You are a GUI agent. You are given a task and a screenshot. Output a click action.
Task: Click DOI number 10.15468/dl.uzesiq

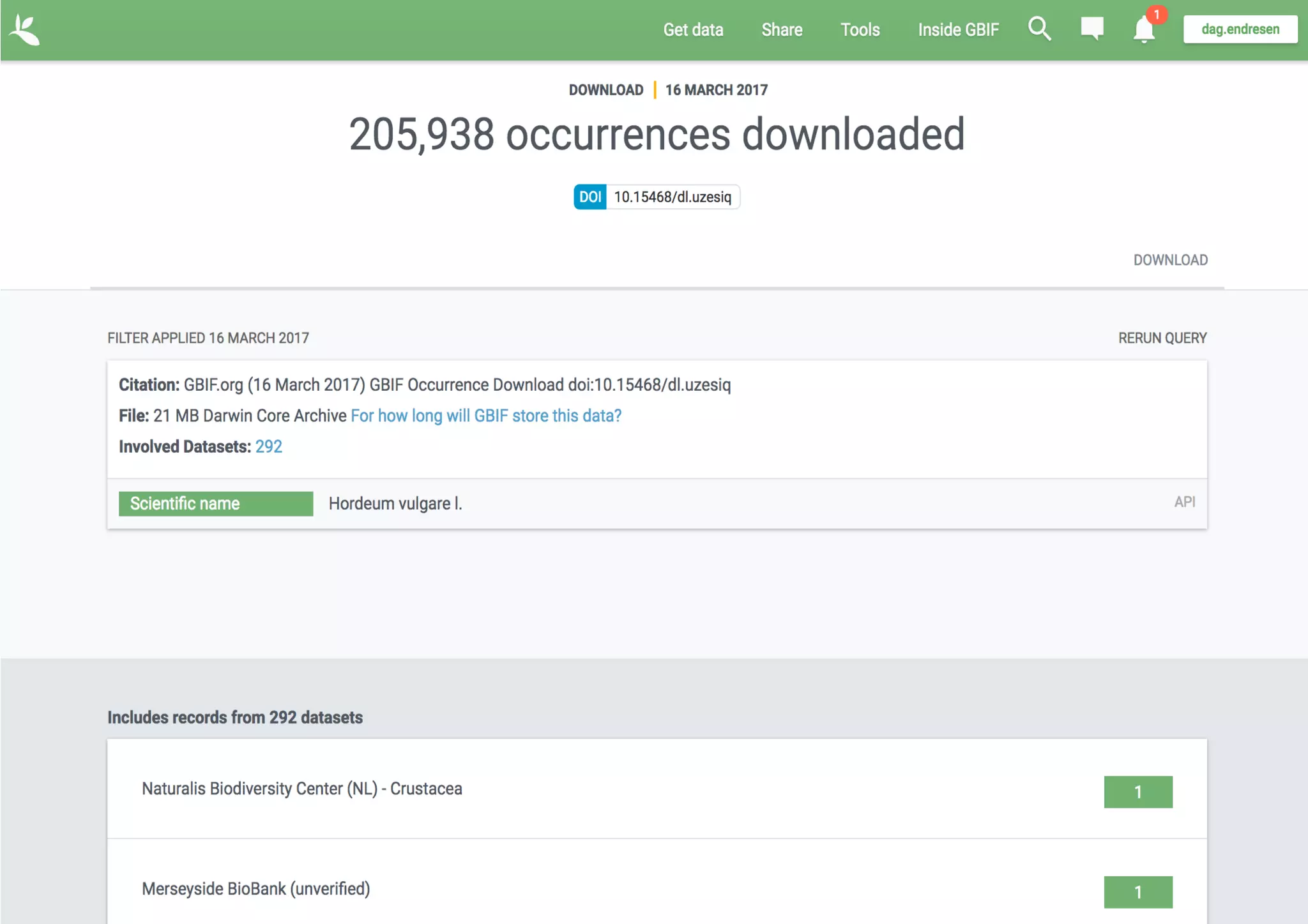click(672, 197)
